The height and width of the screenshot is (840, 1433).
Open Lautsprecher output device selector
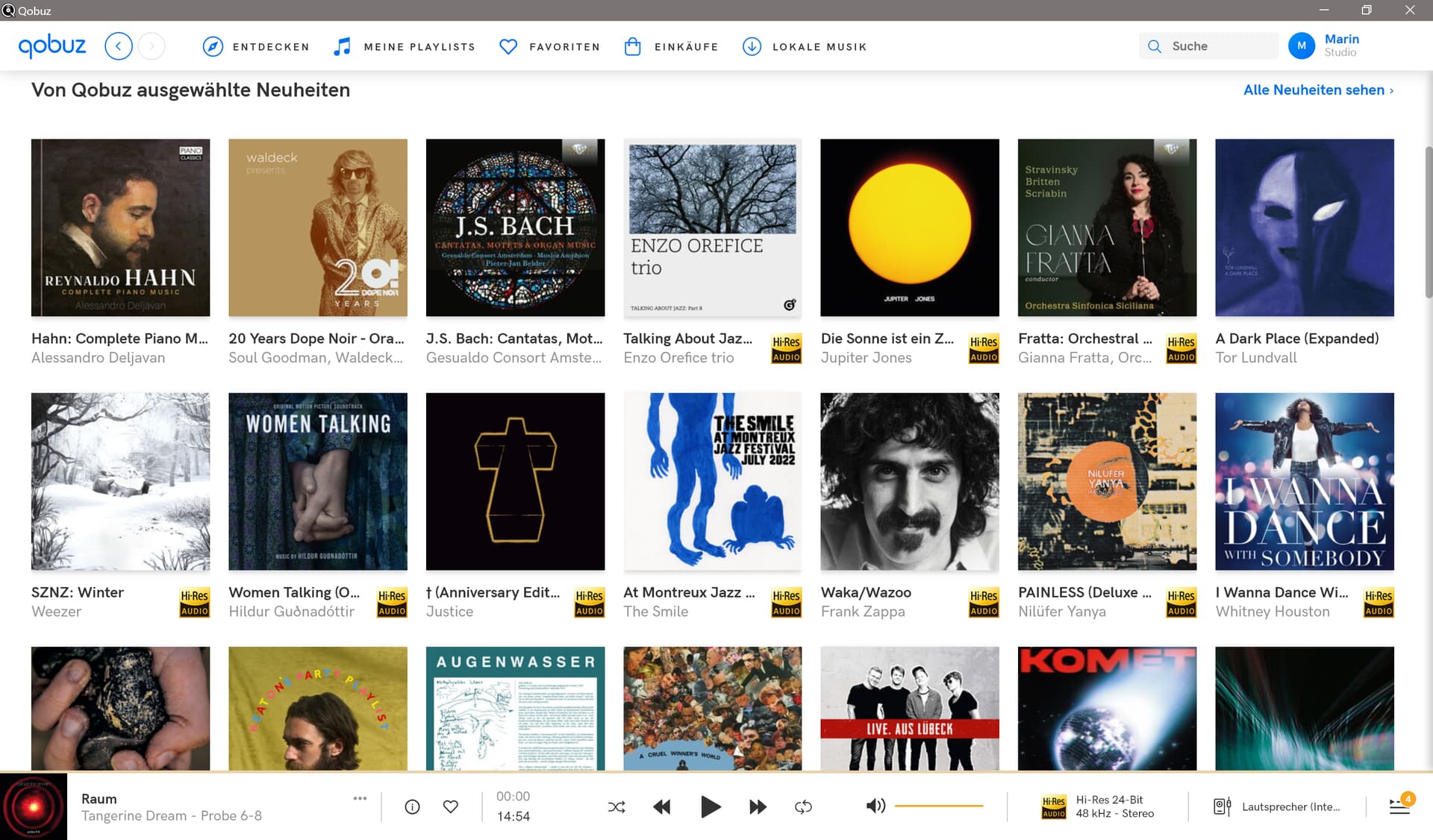click(1277, 806)
